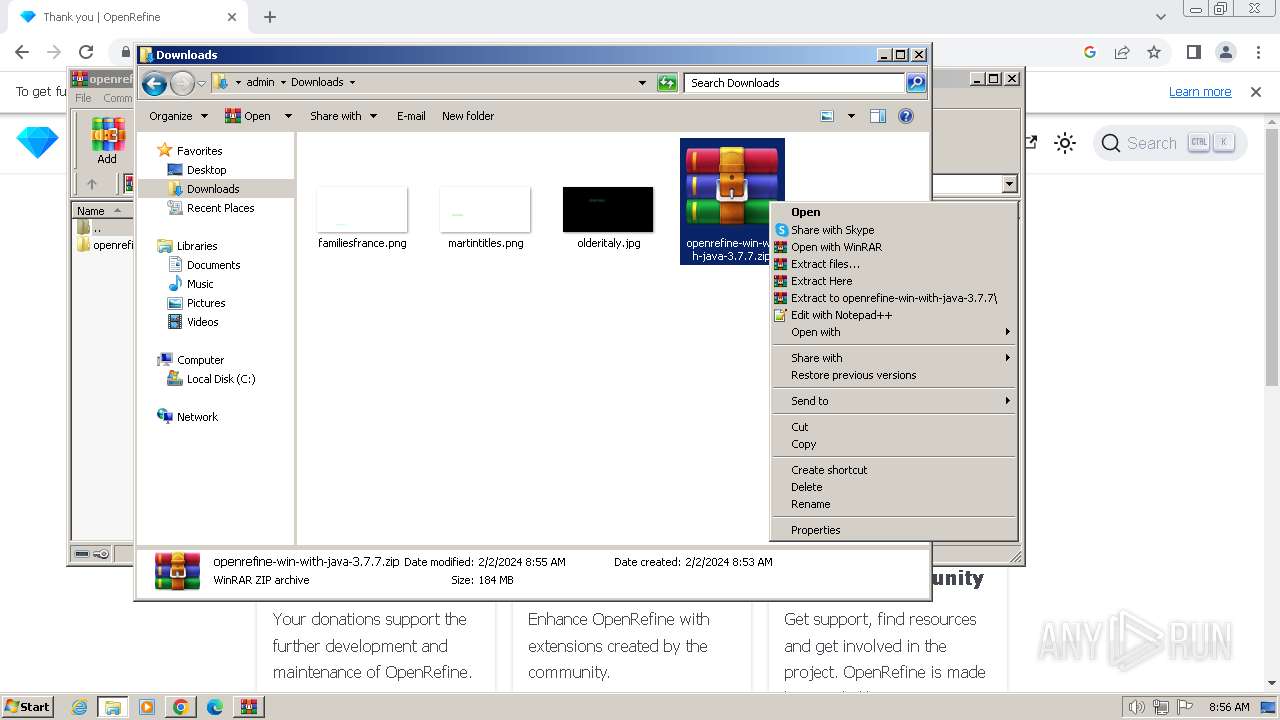Open Learn more link
1280x720 pixels.
(x=1200, y=91)
